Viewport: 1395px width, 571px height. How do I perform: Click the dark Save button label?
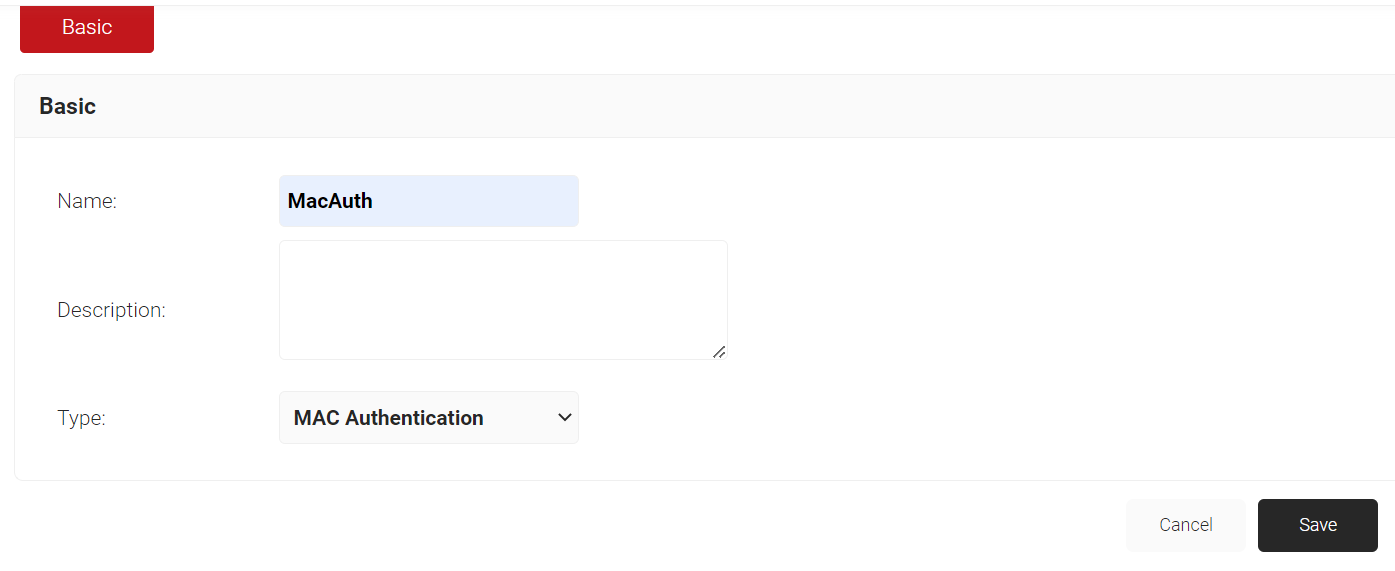[x=1318, y=525]
